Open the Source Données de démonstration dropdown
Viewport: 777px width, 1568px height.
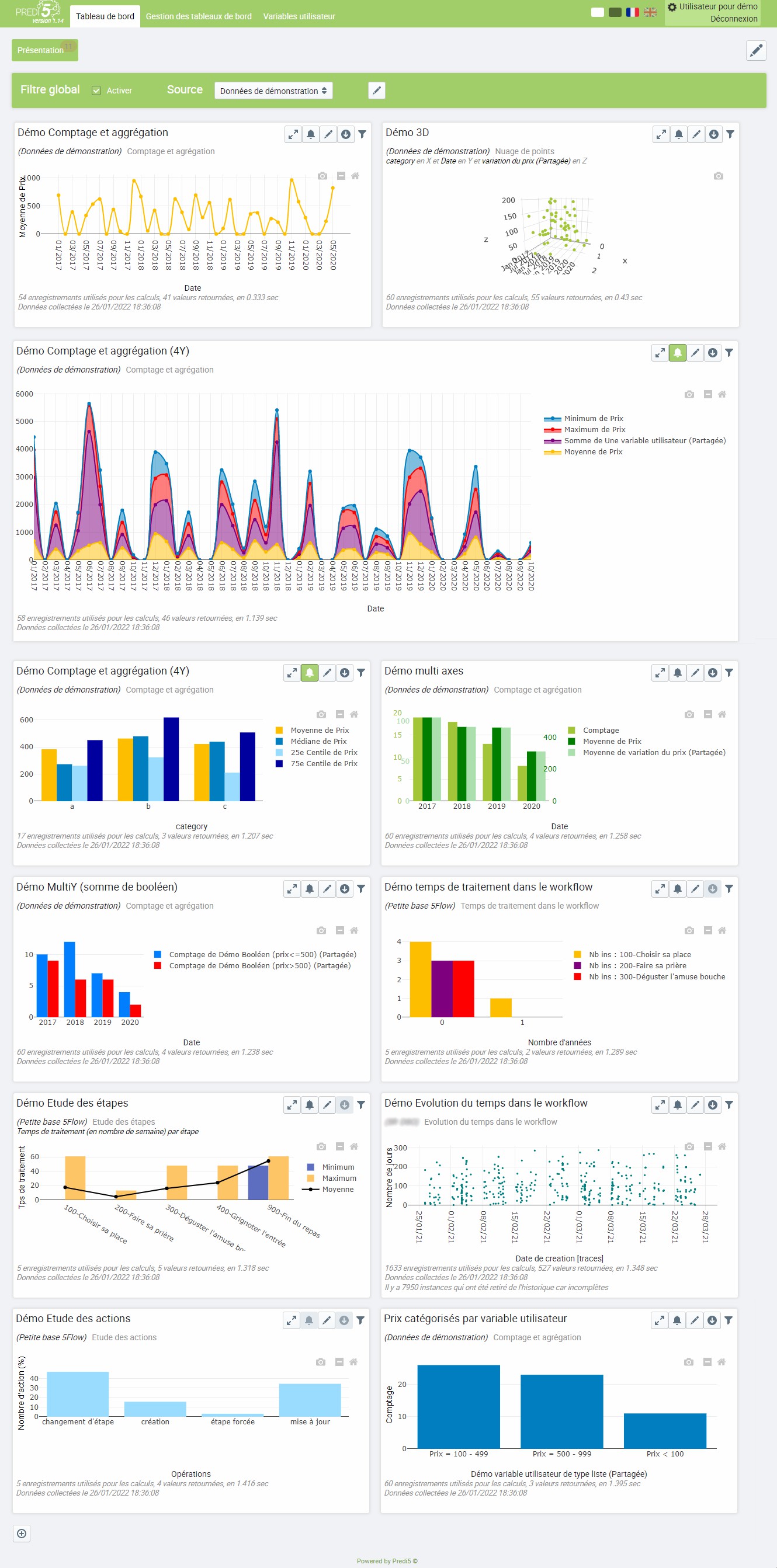(x=273, y=91)
